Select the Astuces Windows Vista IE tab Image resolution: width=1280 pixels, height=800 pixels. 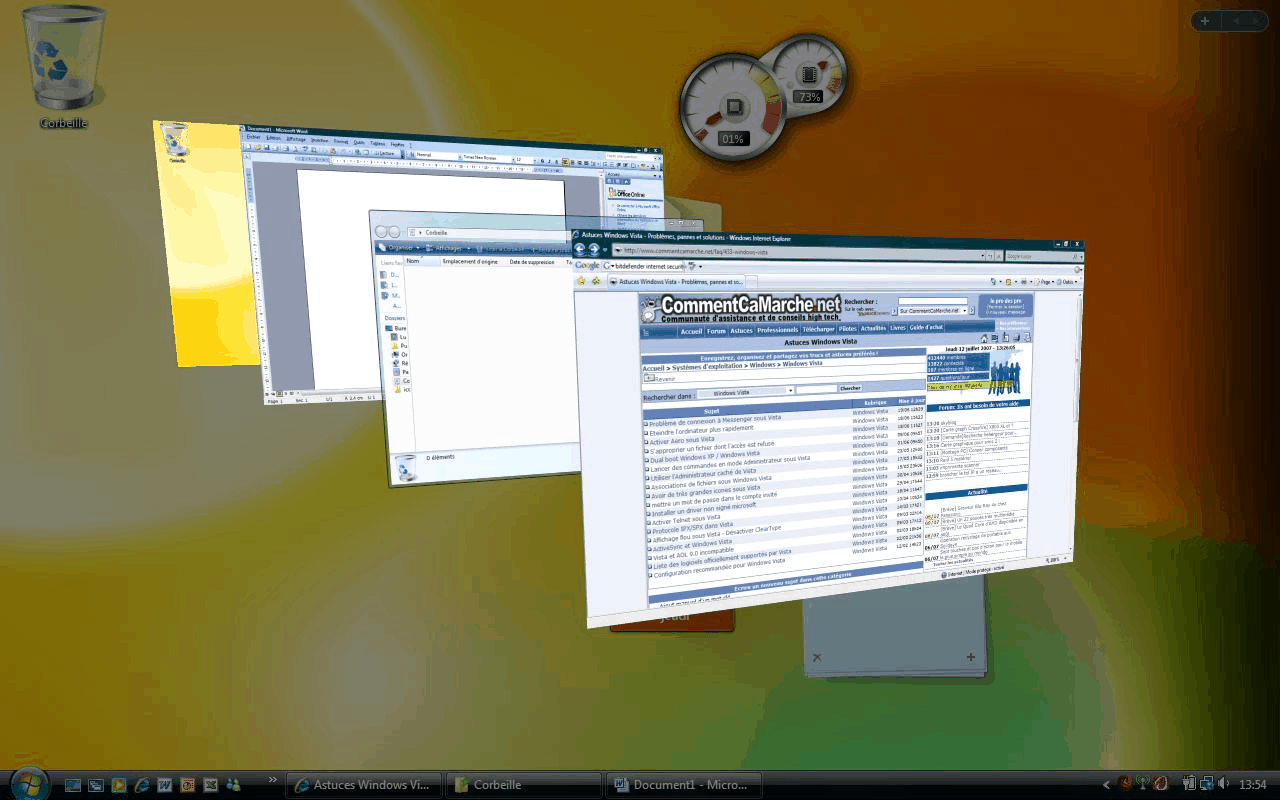click(677, 283)
